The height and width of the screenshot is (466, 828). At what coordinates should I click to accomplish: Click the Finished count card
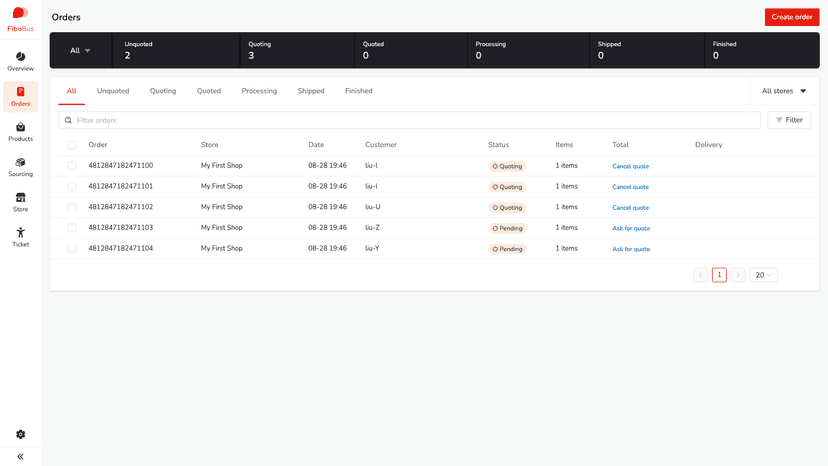coord(761,51)
